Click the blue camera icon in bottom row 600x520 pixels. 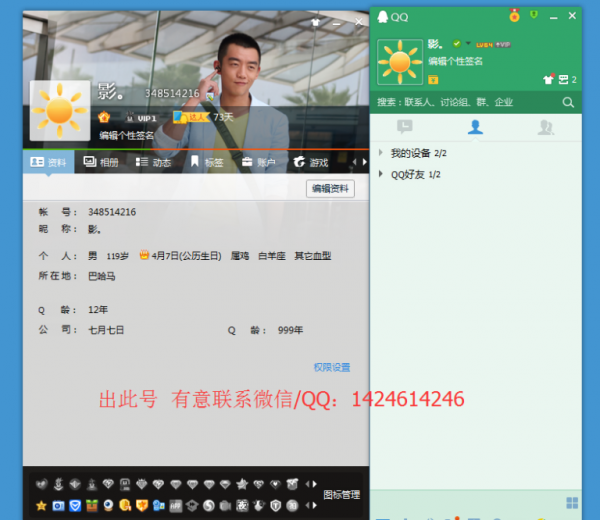click(58, 506)
